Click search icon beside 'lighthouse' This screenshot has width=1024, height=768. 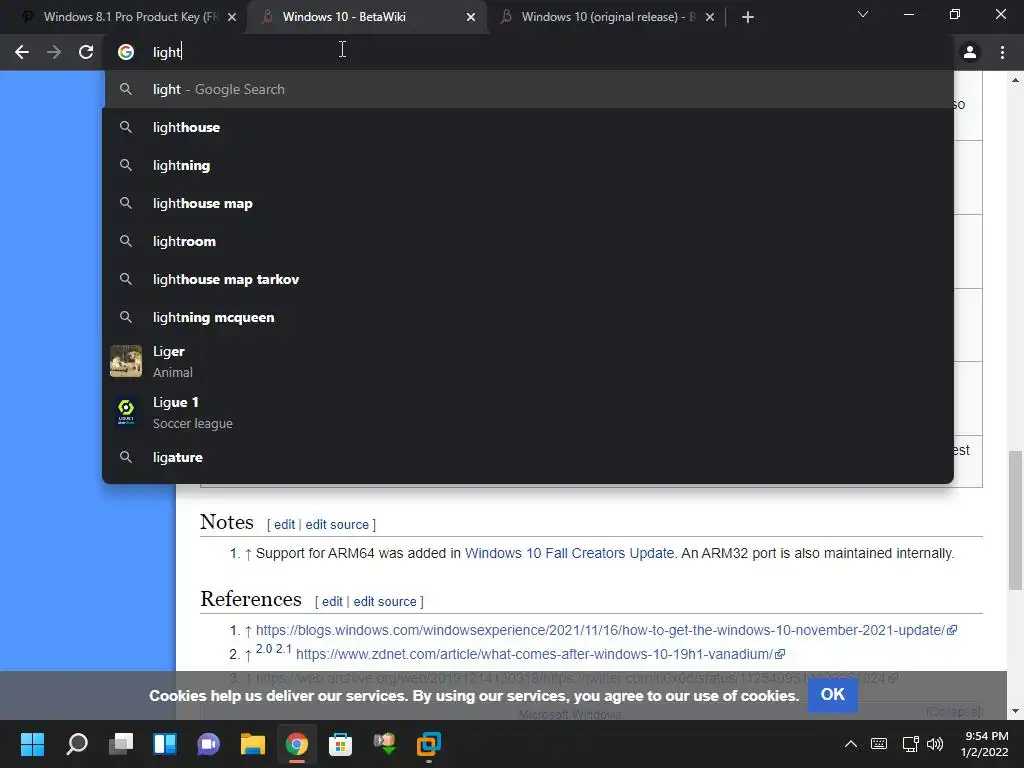(x=126, y=127)
